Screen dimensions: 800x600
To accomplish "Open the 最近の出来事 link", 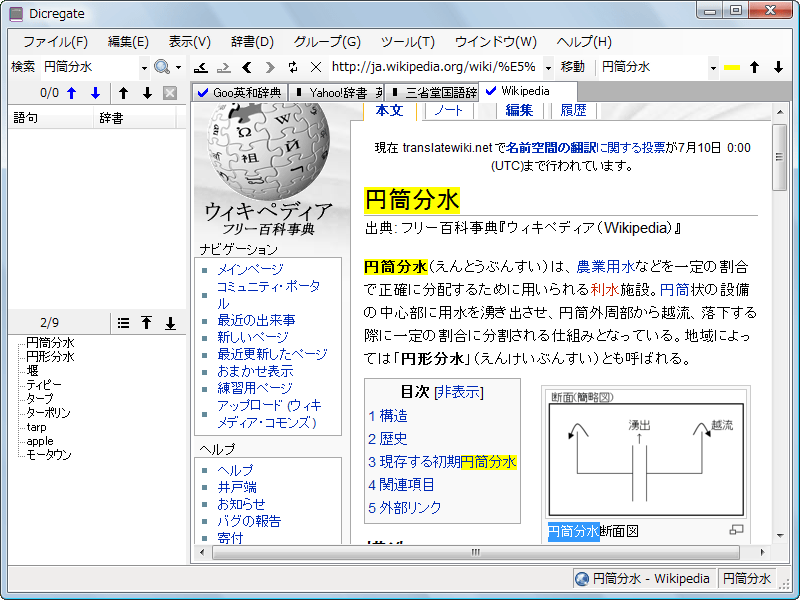I will [256, 320].
